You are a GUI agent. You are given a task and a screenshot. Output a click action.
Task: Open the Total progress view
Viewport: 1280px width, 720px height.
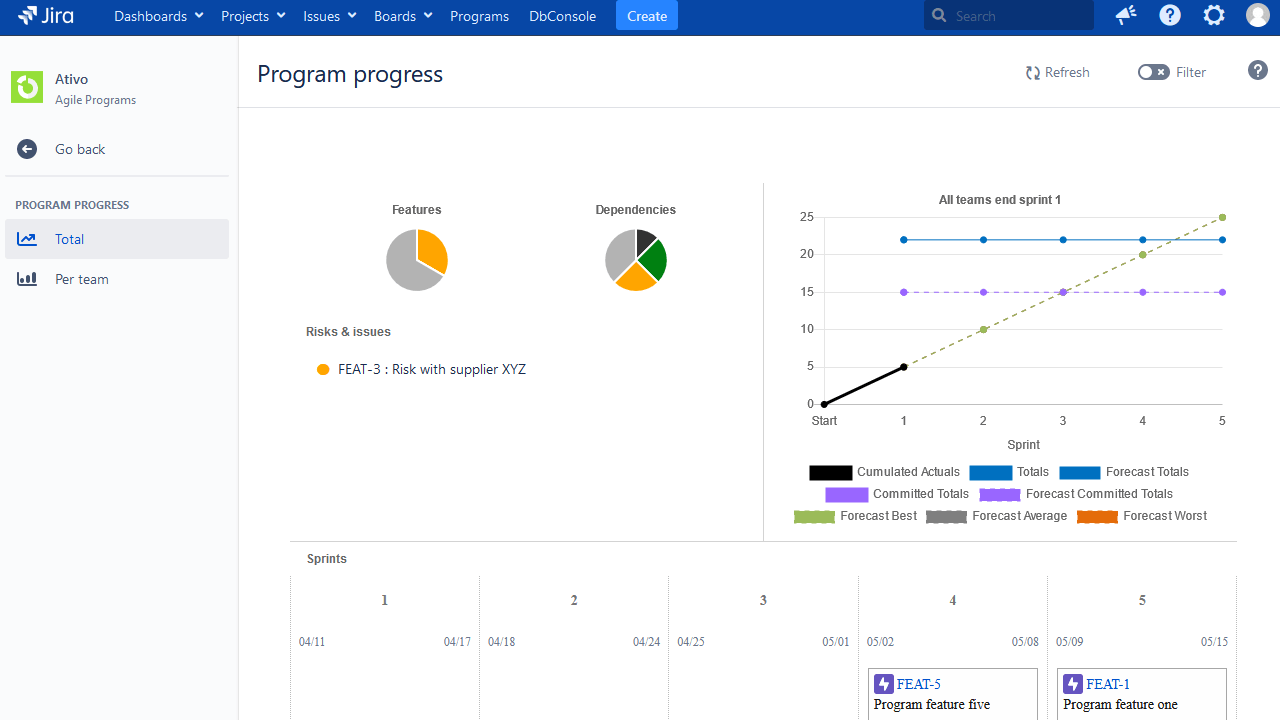(x=69, y=239)
